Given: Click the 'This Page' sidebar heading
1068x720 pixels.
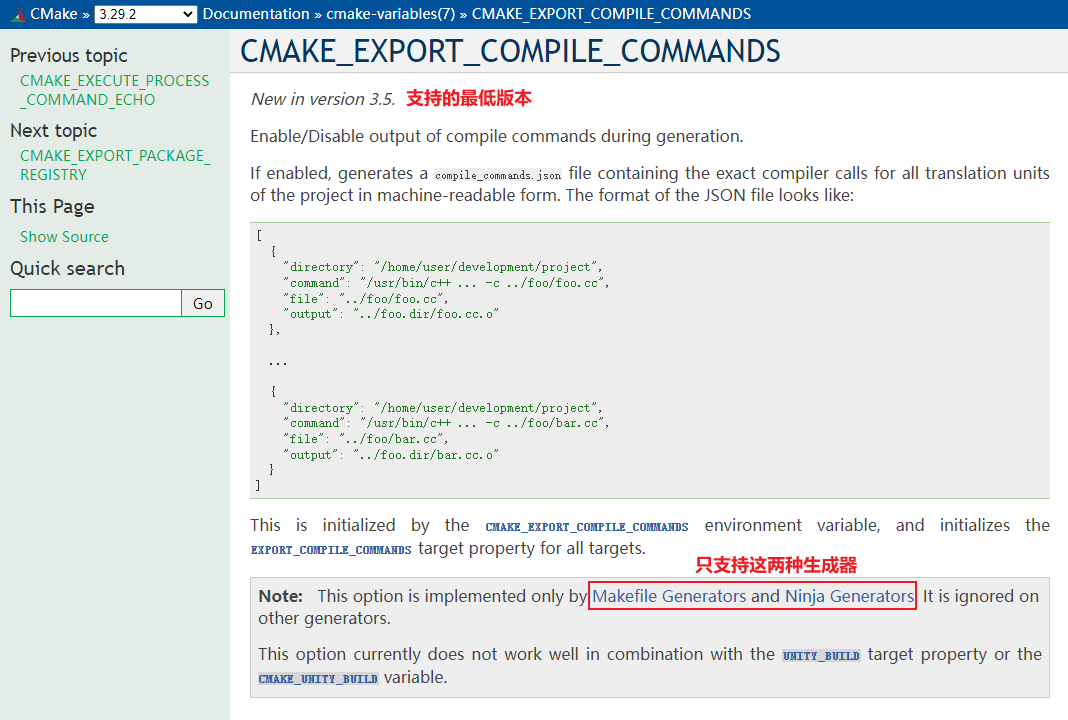Looking at the screenshot, I should pos(52,206).
